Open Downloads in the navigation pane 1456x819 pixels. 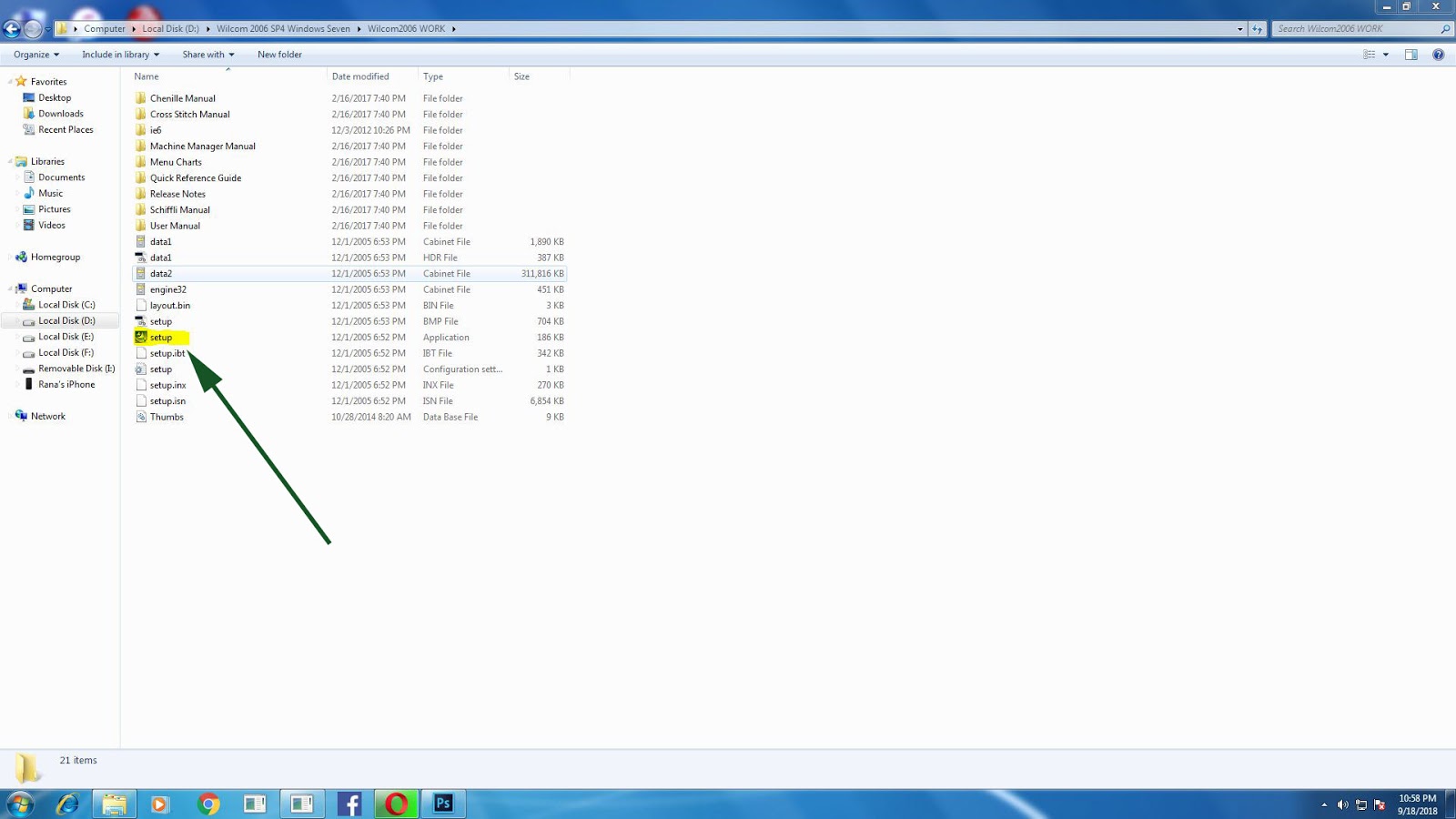(61, 114)
